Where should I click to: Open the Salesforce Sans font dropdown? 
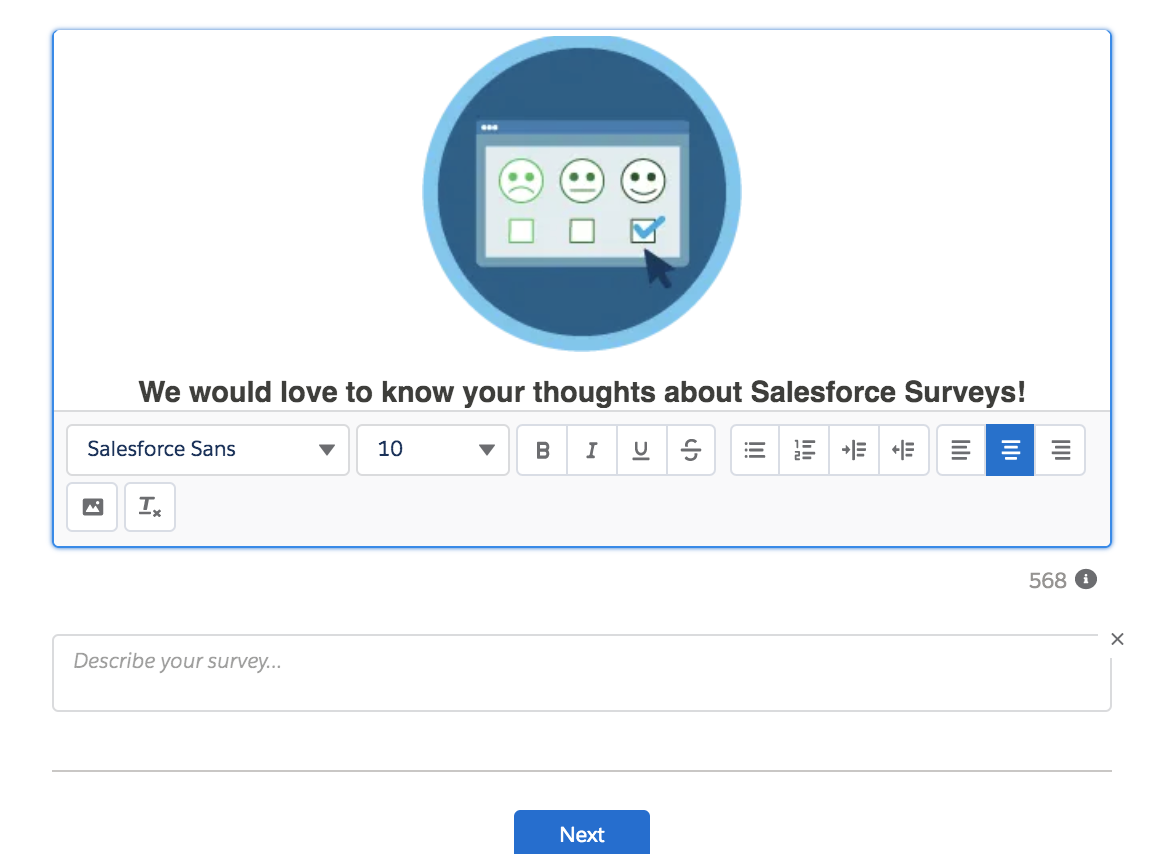coord(207,450)
